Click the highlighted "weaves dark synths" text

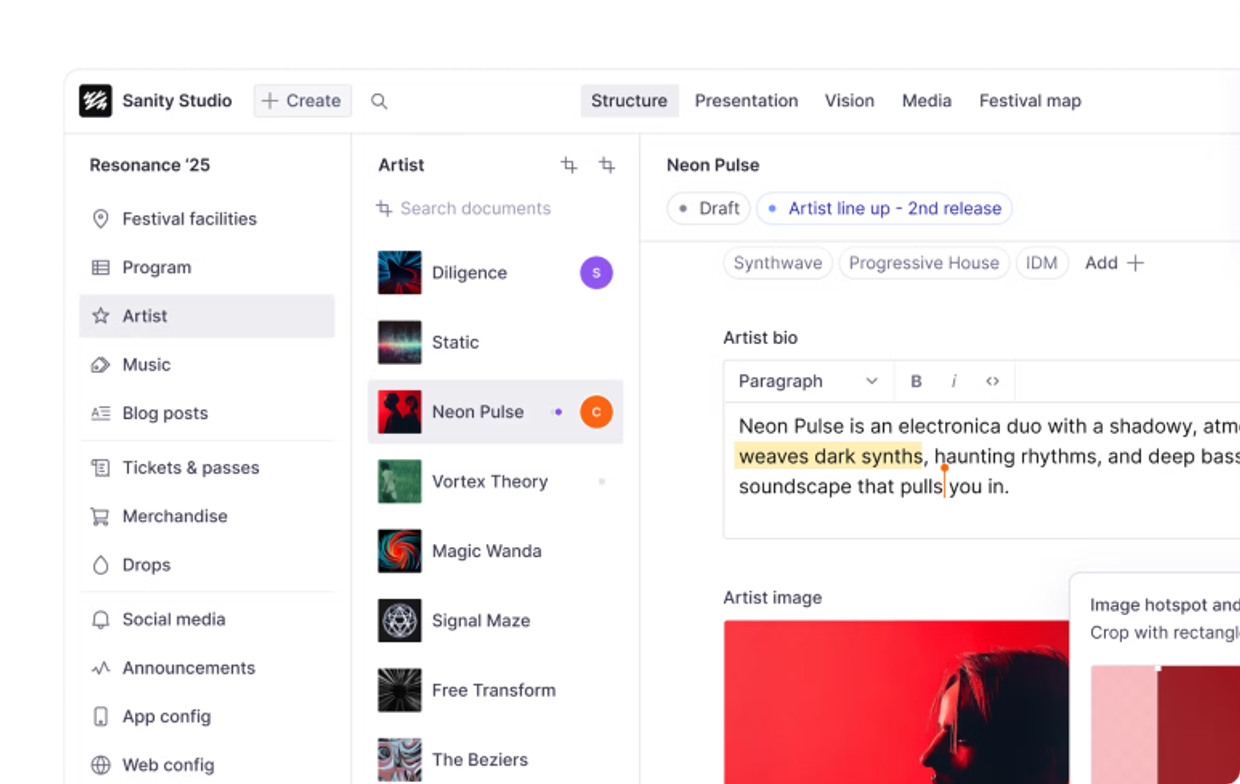[x=829, y=457]
